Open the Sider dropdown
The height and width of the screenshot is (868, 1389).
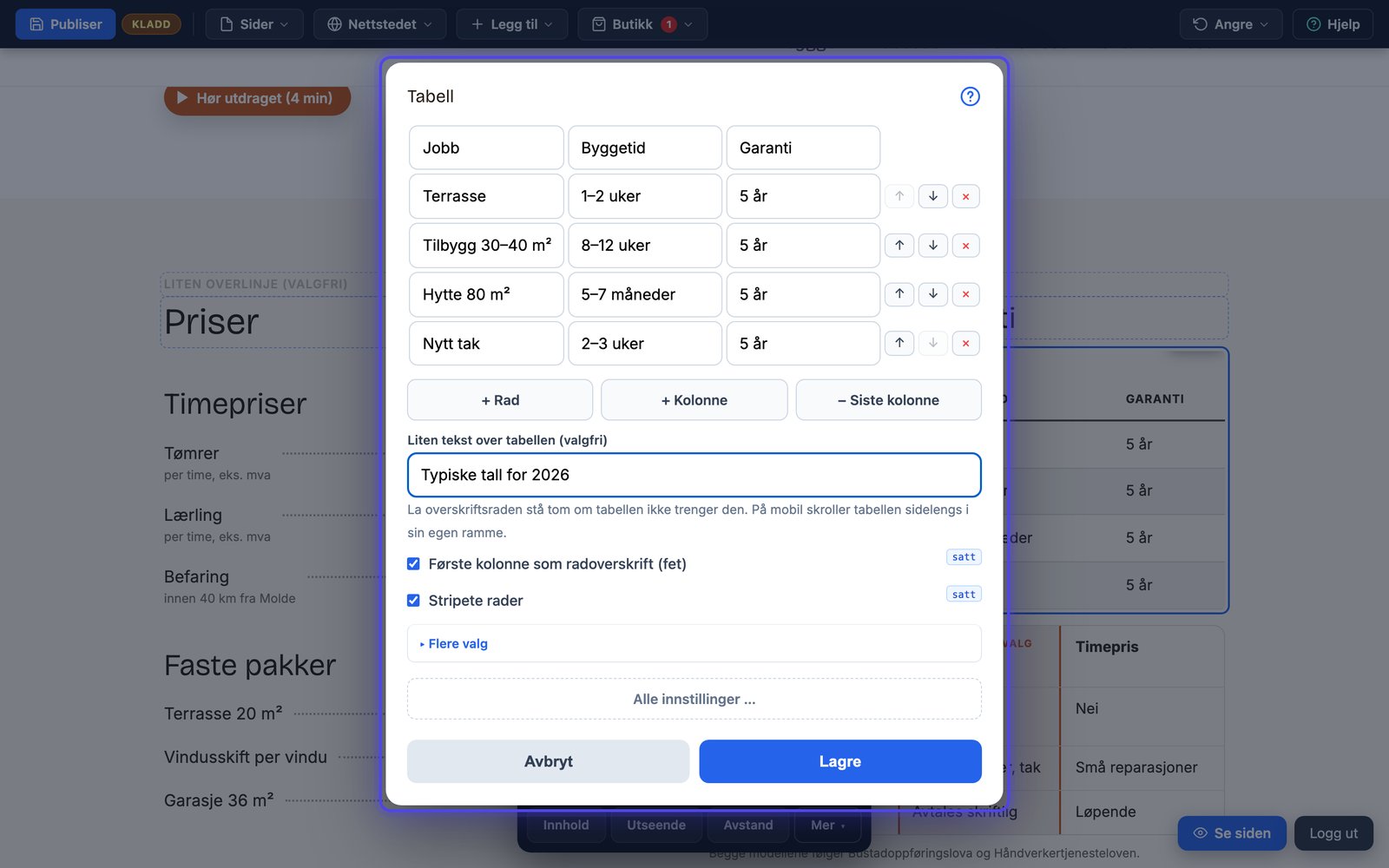point(254,24)
